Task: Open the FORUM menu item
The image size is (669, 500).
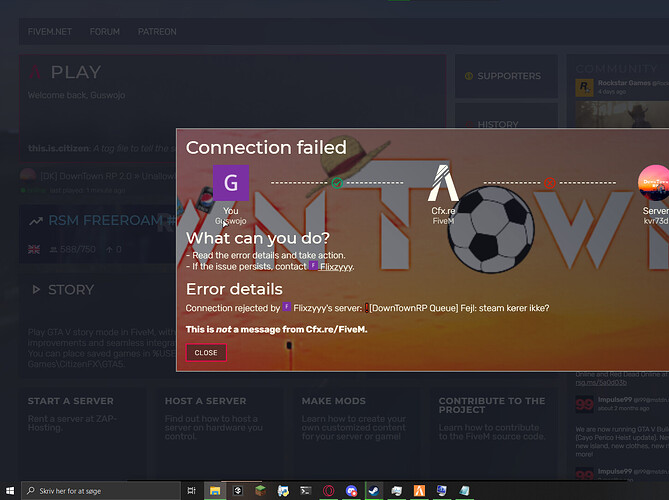Action: (105, 32)
